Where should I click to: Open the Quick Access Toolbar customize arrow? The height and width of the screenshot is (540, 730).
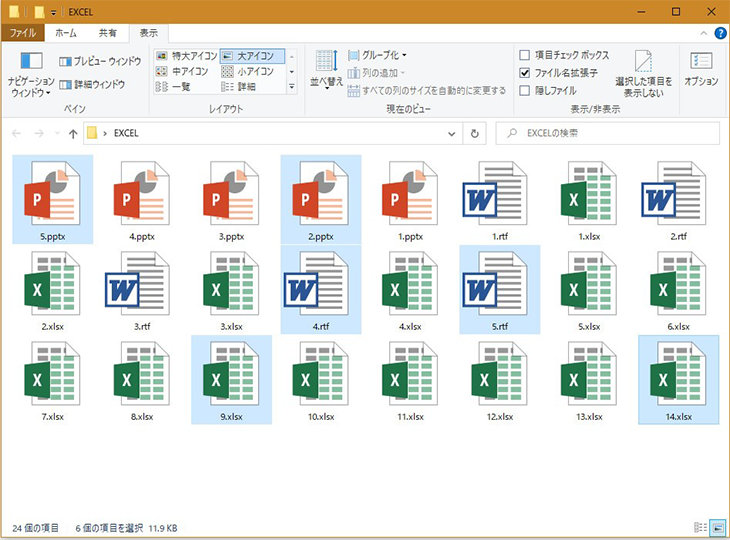(x=54, y=13)
